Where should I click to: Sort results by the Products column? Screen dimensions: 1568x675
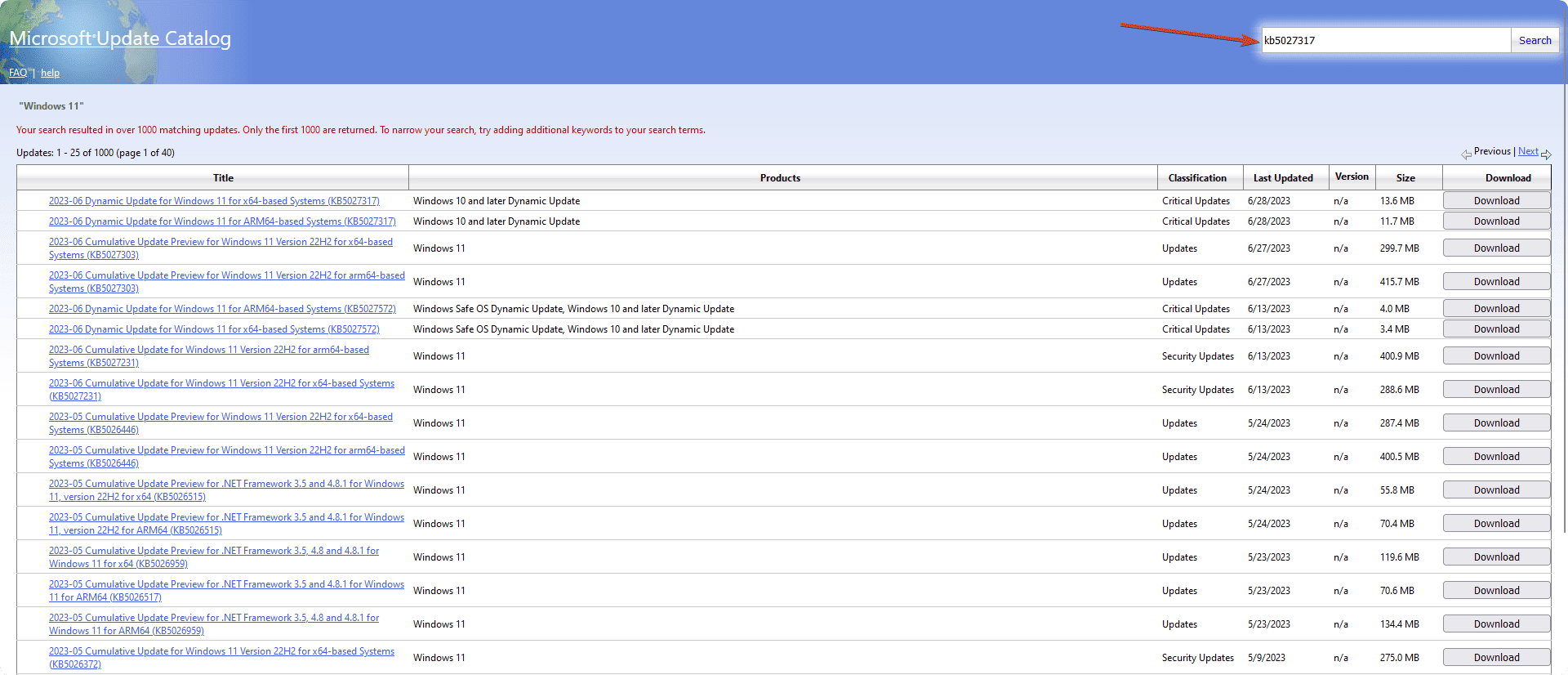click(x=780, y=178)
